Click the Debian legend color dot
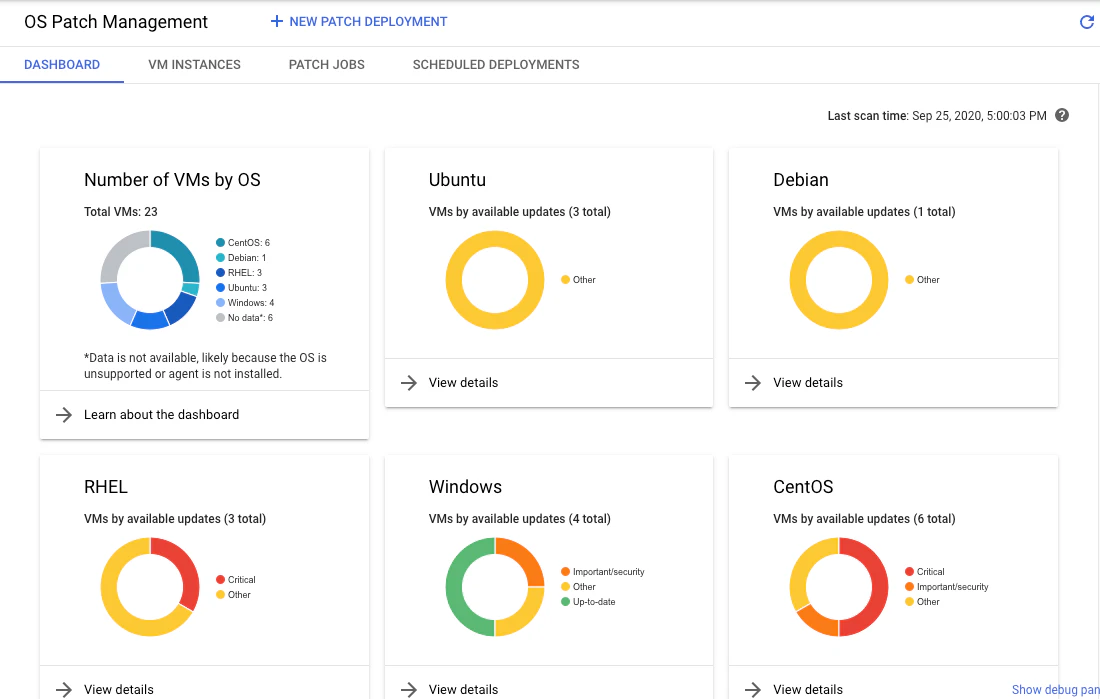 [220, 258]
